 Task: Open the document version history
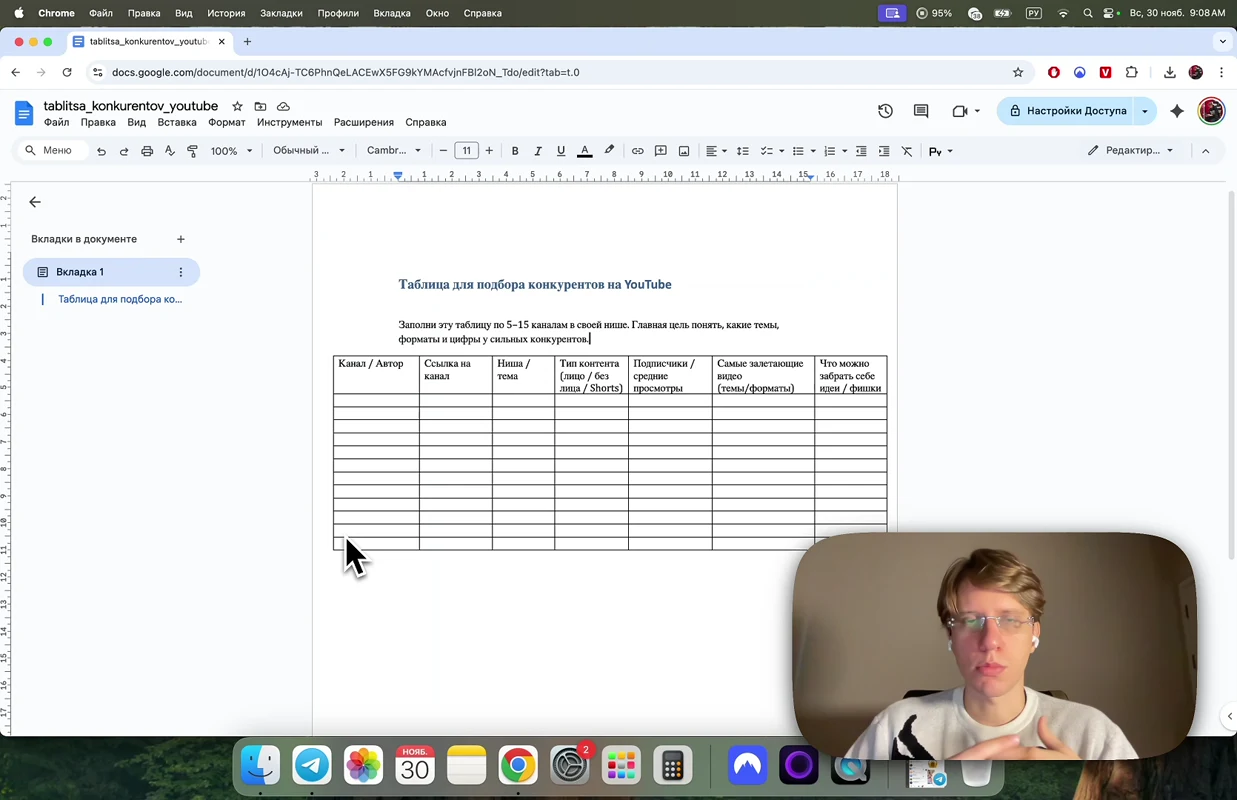pos(885,111)
